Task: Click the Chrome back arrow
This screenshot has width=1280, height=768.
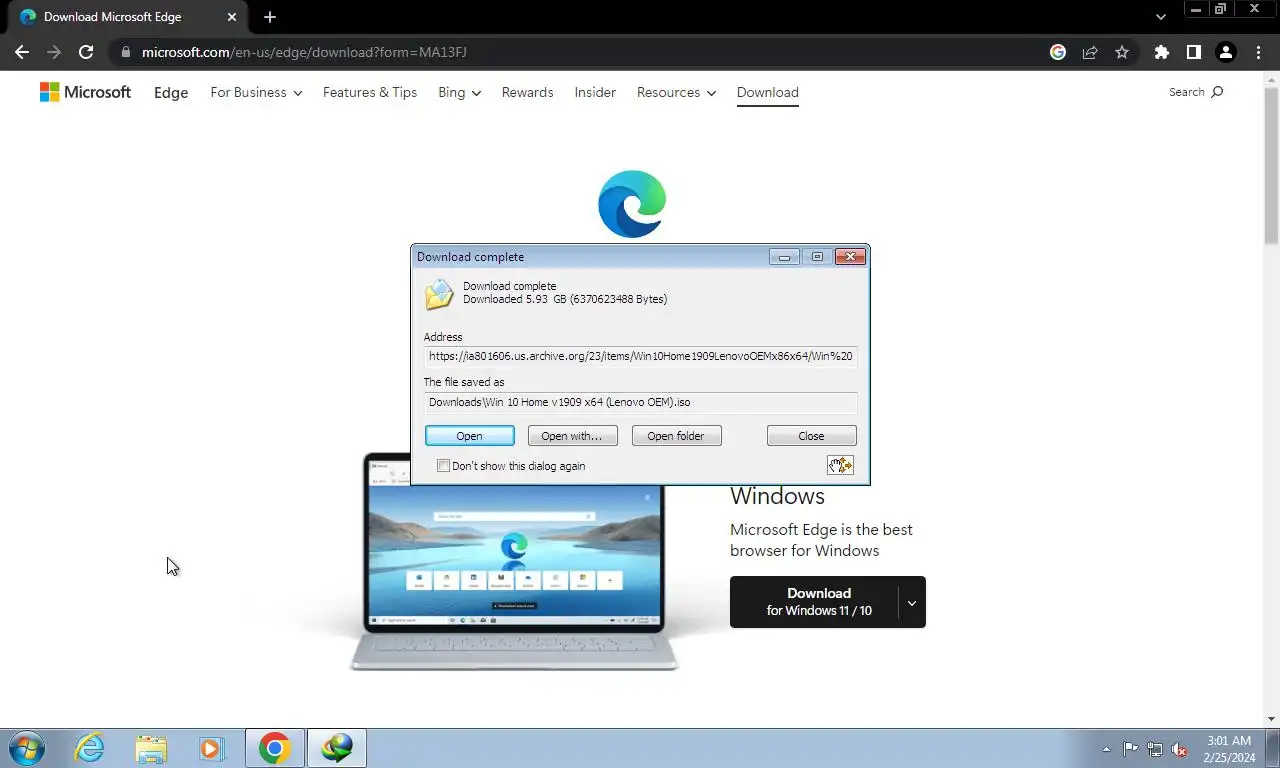Action: click(22, 52)
